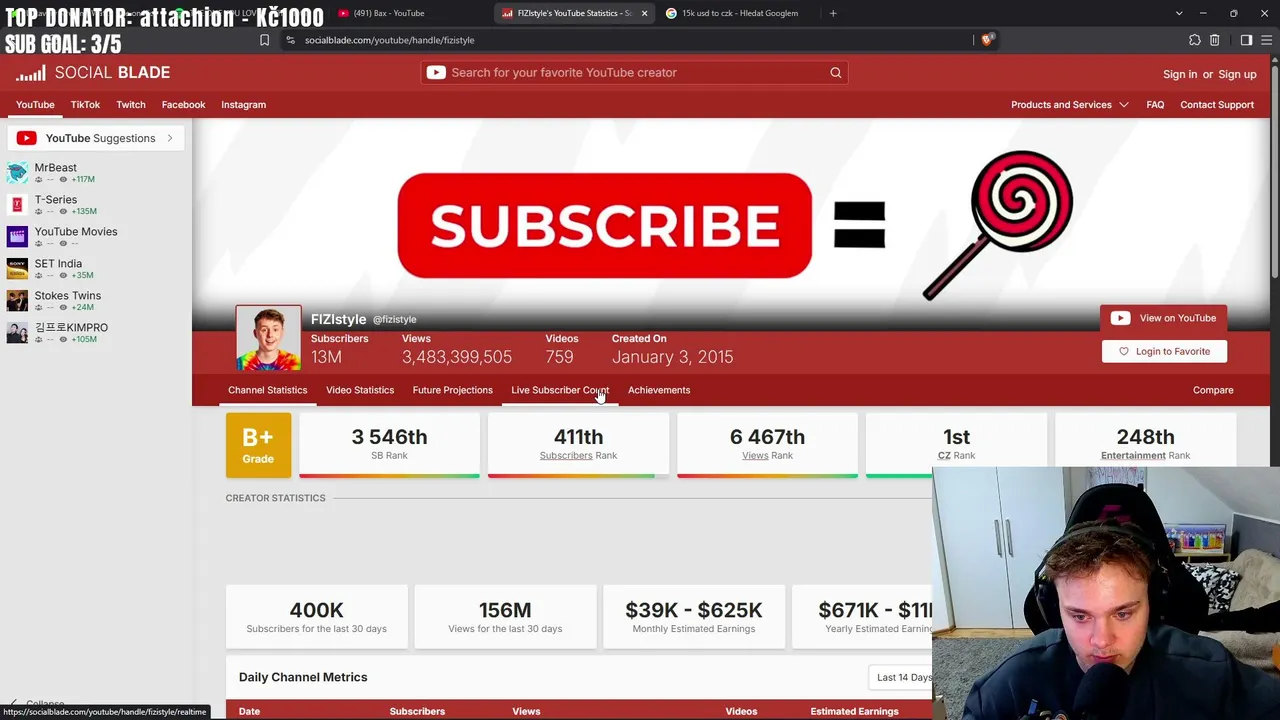Bookmark this page with bookmark icon

coord(264,40)
